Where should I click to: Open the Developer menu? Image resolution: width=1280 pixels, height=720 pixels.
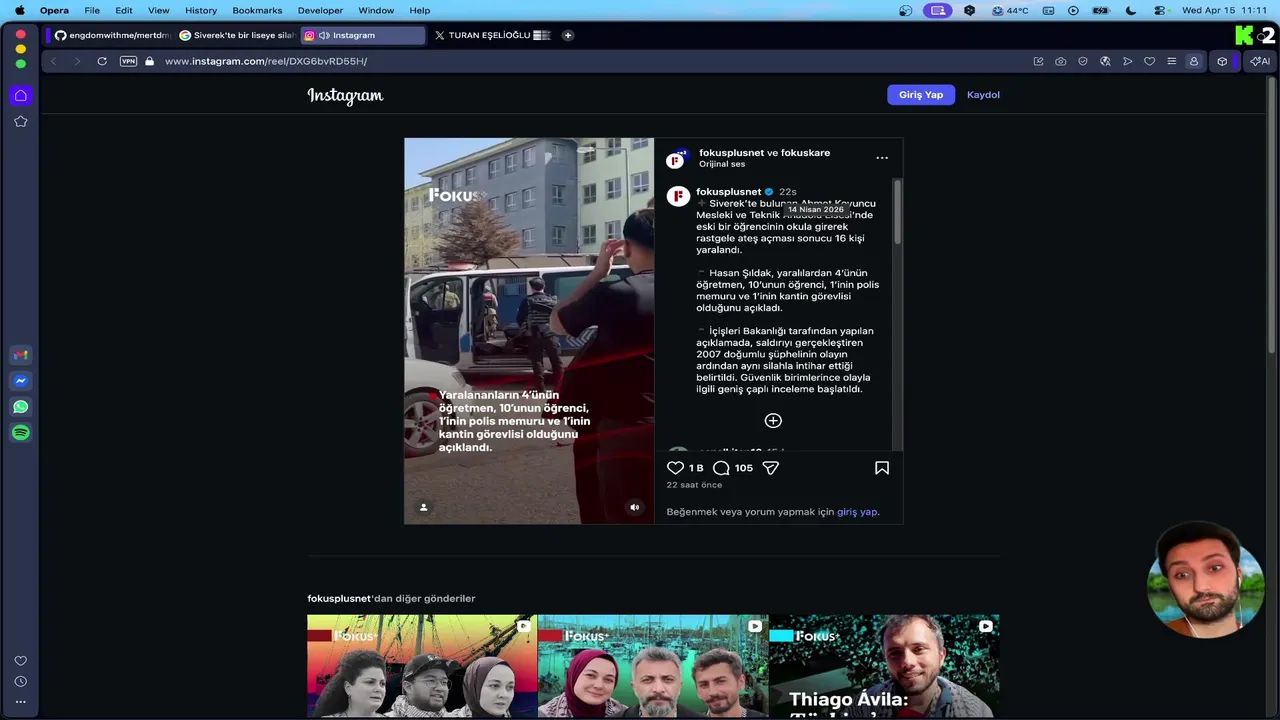coord(320,10)
